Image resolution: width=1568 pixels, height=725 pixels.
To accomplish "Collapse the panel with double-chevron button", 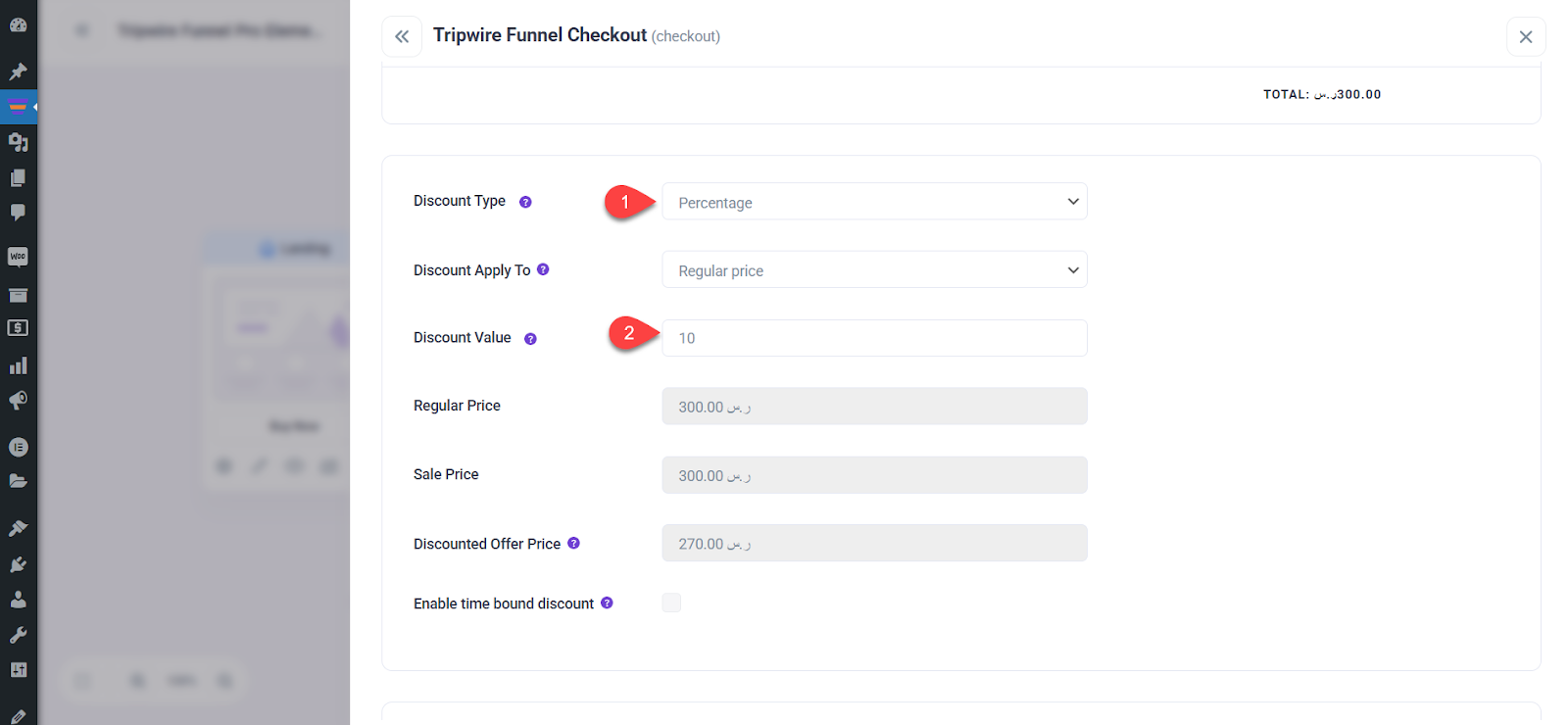I will tap(402, 37).
